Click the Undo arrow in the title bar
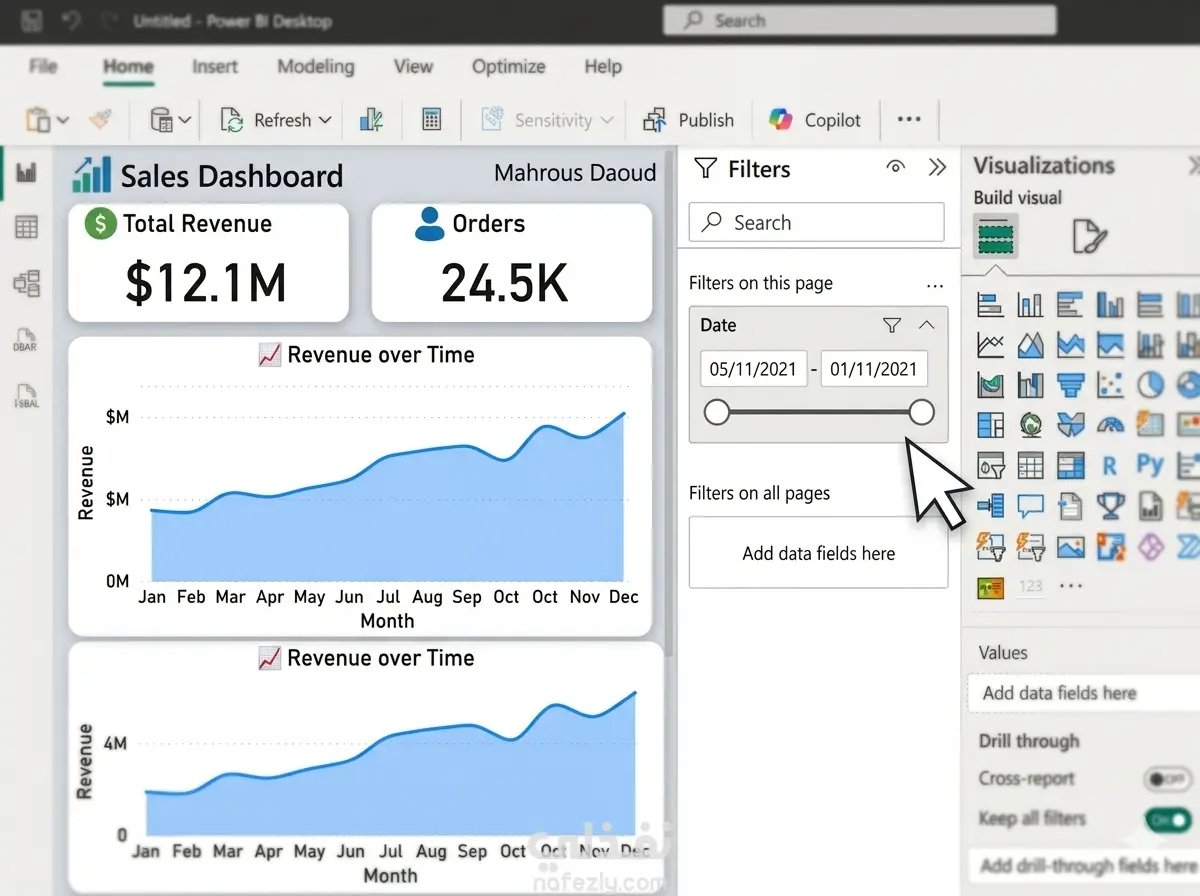Image resolution: width=1200 pixels, height=896 pixels. click(69, 21)
